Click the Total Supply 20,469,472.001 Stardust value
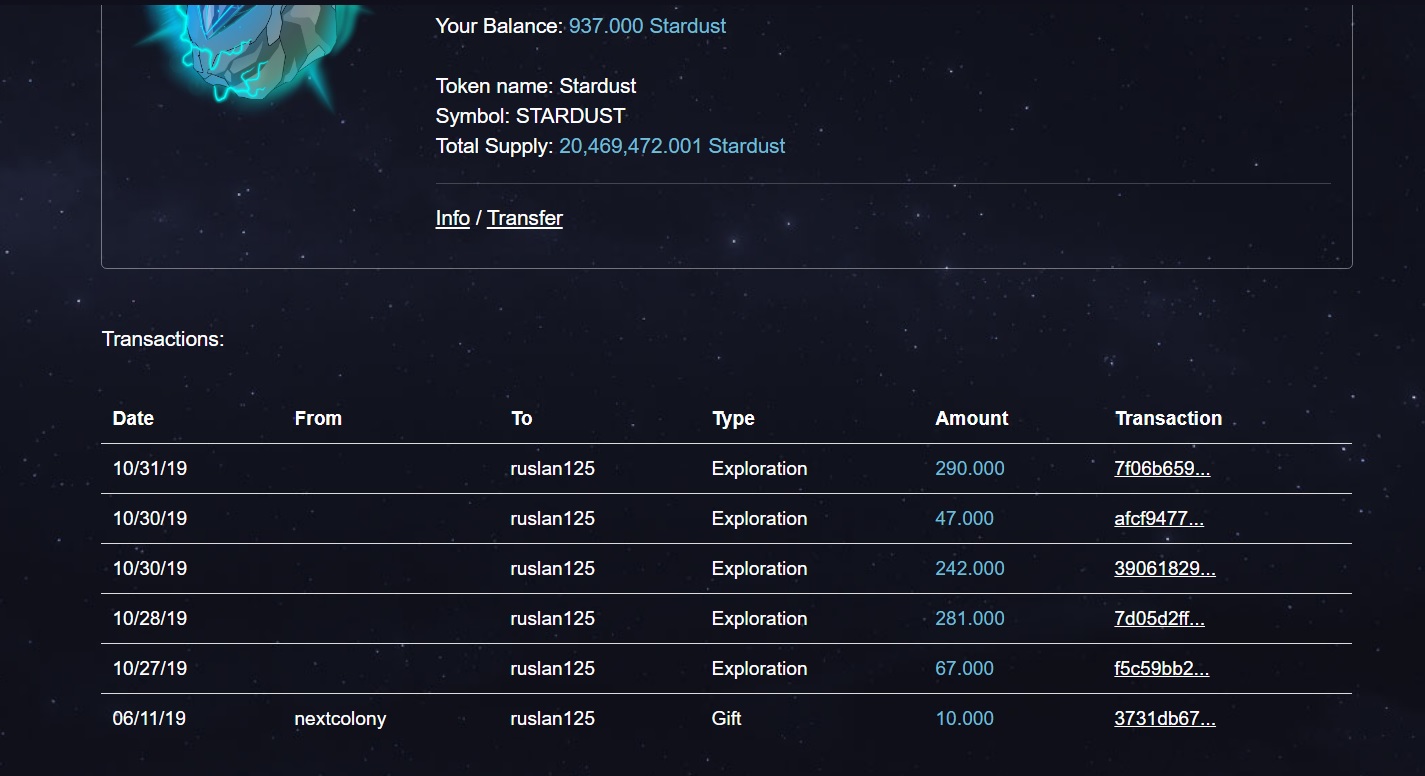Image resolution: width=1425 pixels, height=776 pixels. click(672, 146)
